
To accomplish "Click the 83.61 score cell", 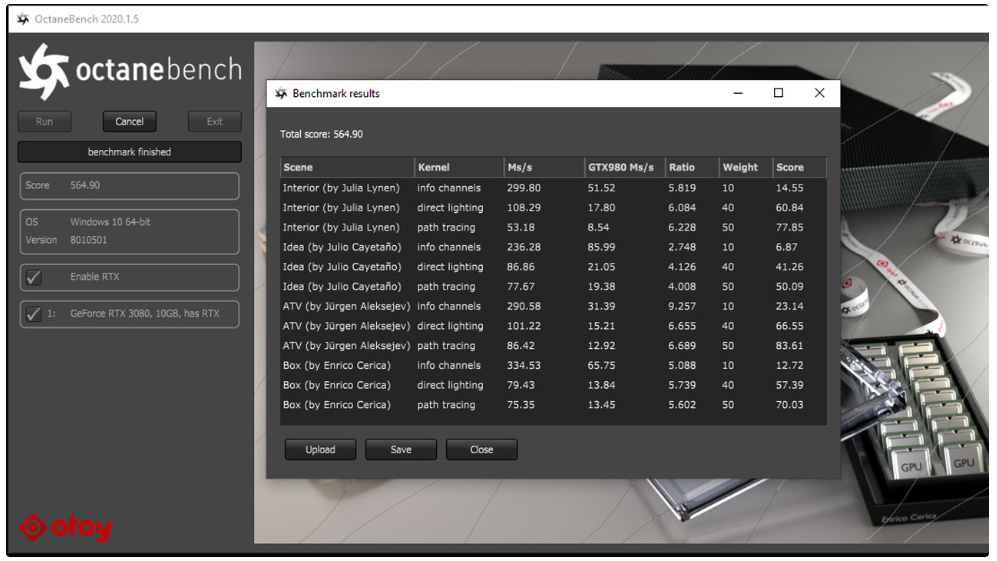I will tap(789, 346).
